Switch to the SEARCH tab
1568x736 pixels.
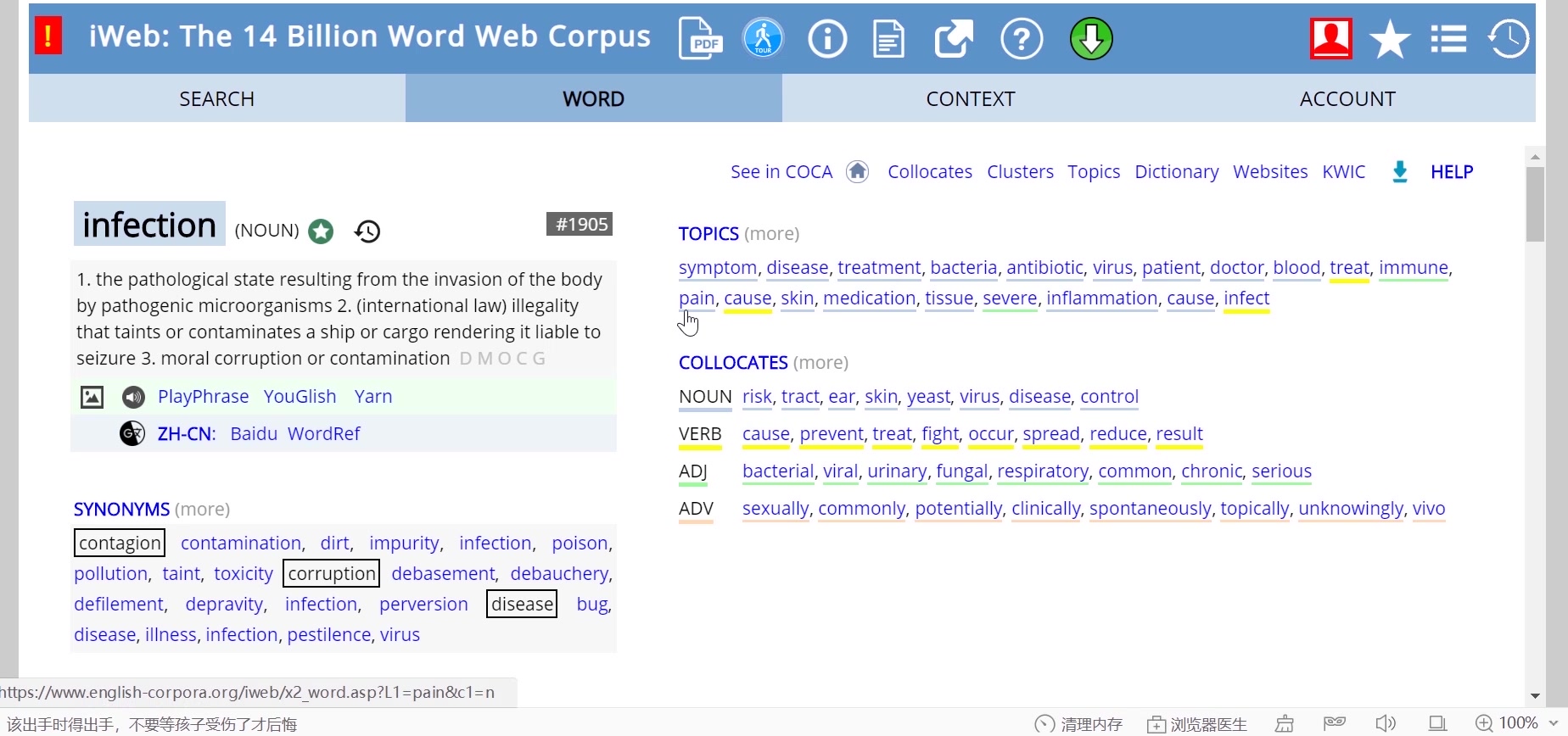point(217,98)
